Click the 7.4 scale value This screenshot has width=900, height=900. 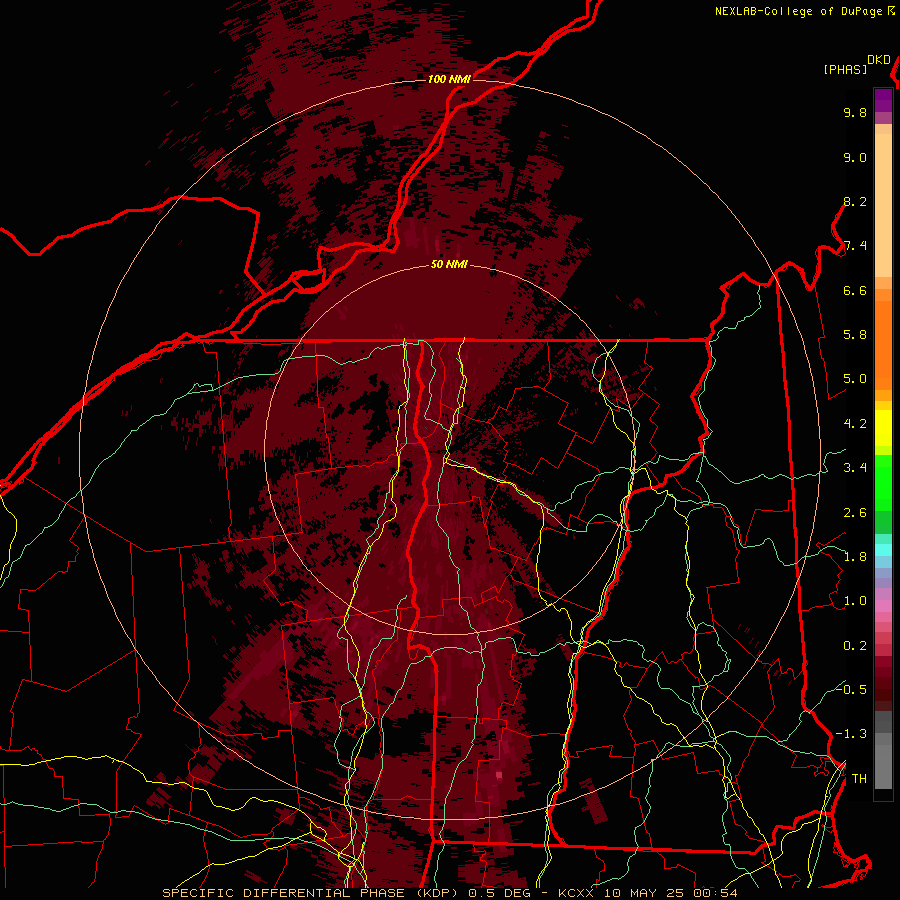[x=855, y=246]
